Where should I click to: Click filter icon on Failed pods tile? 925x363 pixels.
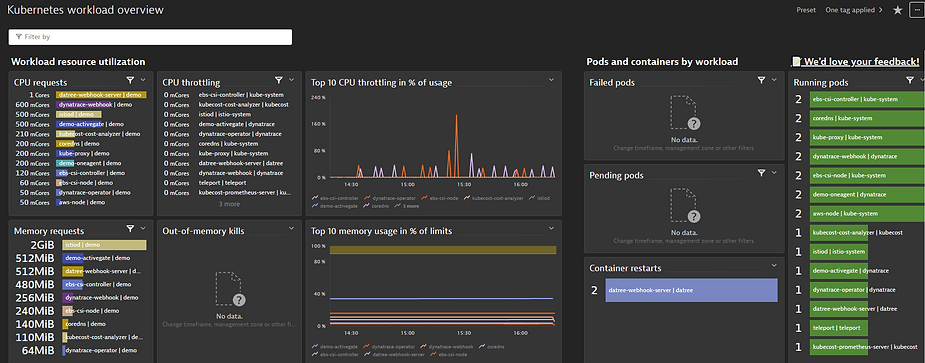point(762,80)
